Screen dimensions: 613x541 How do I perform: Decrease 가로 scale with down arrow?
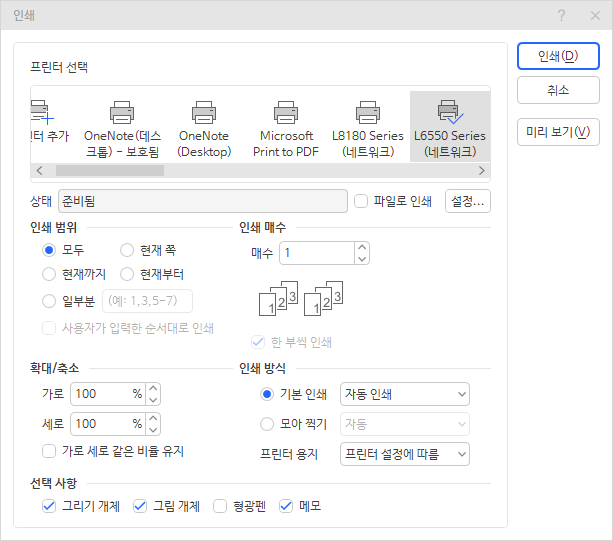pyautogui.click(x=153, y=399)
